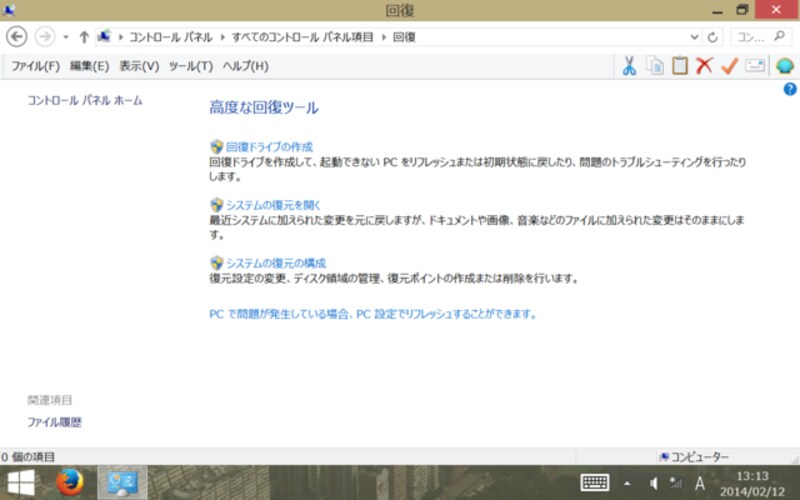800x500 pixels.
Task: Open the address bar history dropdown
Action: (695, 37)
